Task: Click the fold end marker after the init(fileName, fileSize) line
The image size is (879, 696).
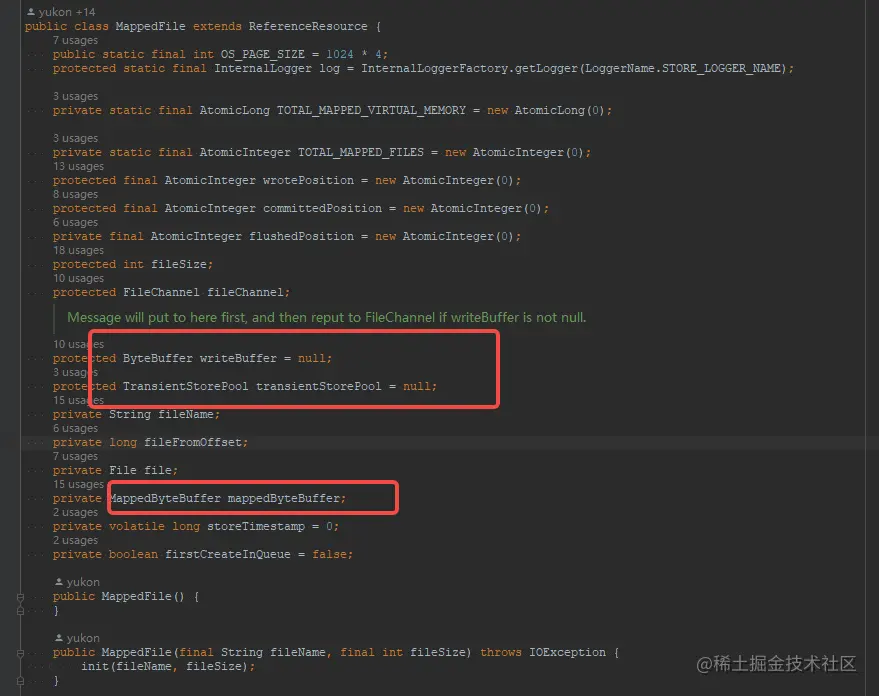Action: pyautogui.click(x=20, y=681)
